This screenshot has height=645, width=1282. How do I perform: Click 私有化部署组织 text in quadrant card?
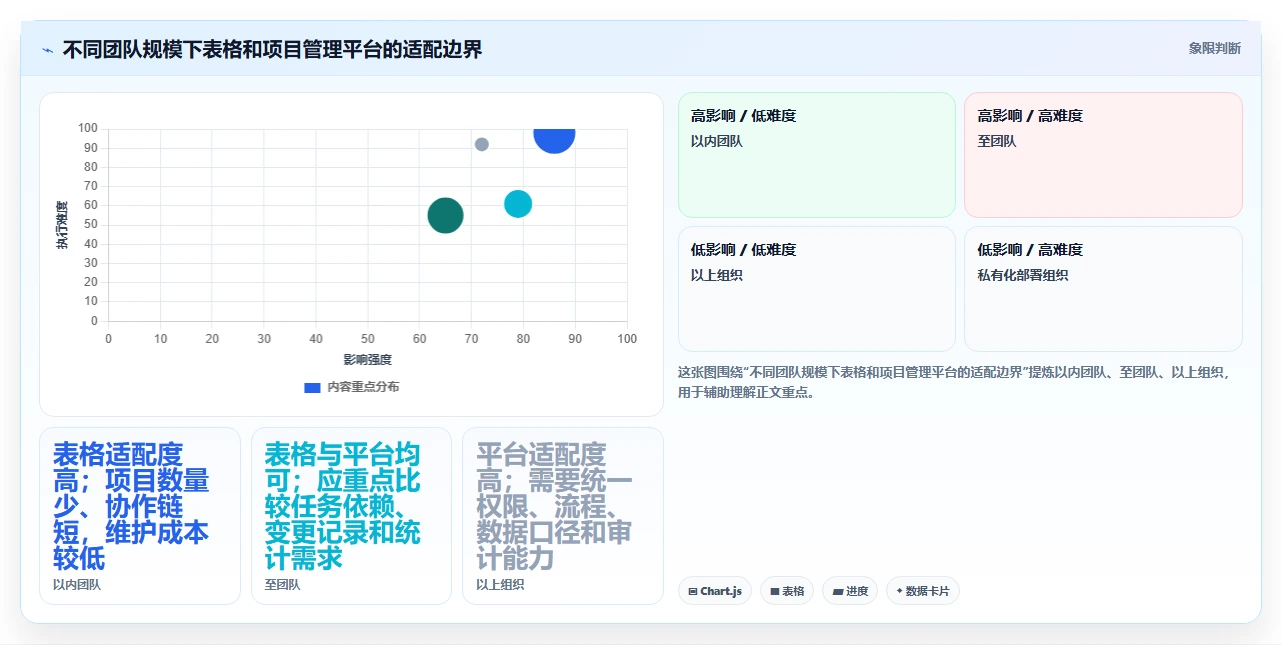pos(1023,275)
